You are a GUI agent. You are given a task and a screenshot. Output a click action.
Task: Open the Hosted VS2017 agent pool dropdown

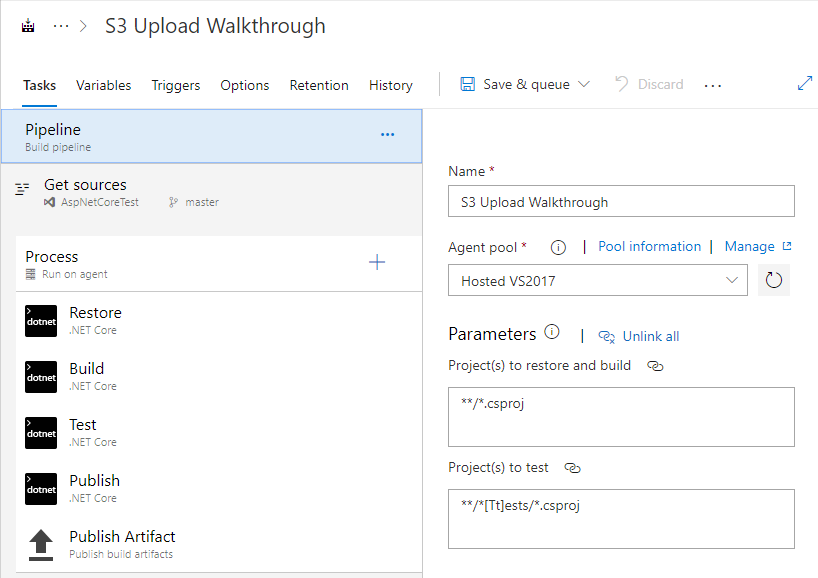click(731, 280)
